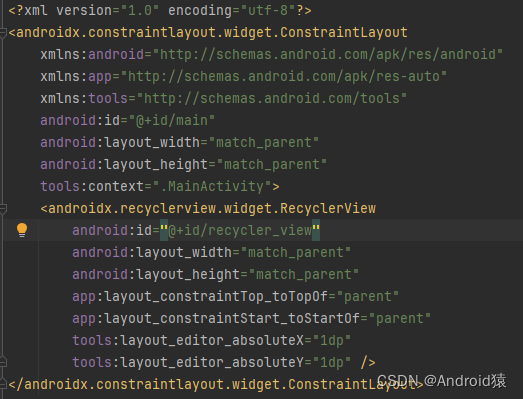Click the xmlns:android namespace URL

tap(328, 54)
